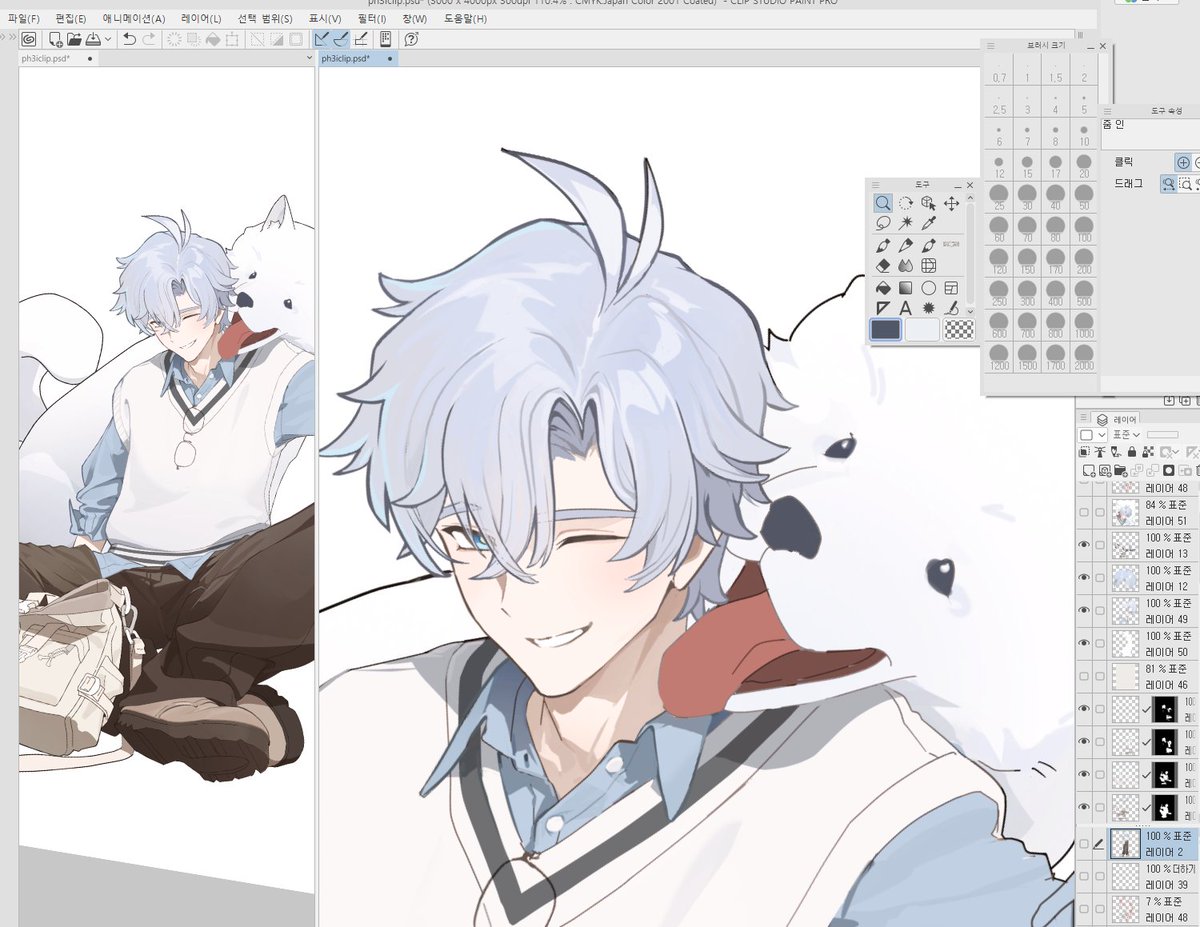Select the Text tool letter A
The width and height of the screenshot is (1200, 927).
(x=906, y=308)
